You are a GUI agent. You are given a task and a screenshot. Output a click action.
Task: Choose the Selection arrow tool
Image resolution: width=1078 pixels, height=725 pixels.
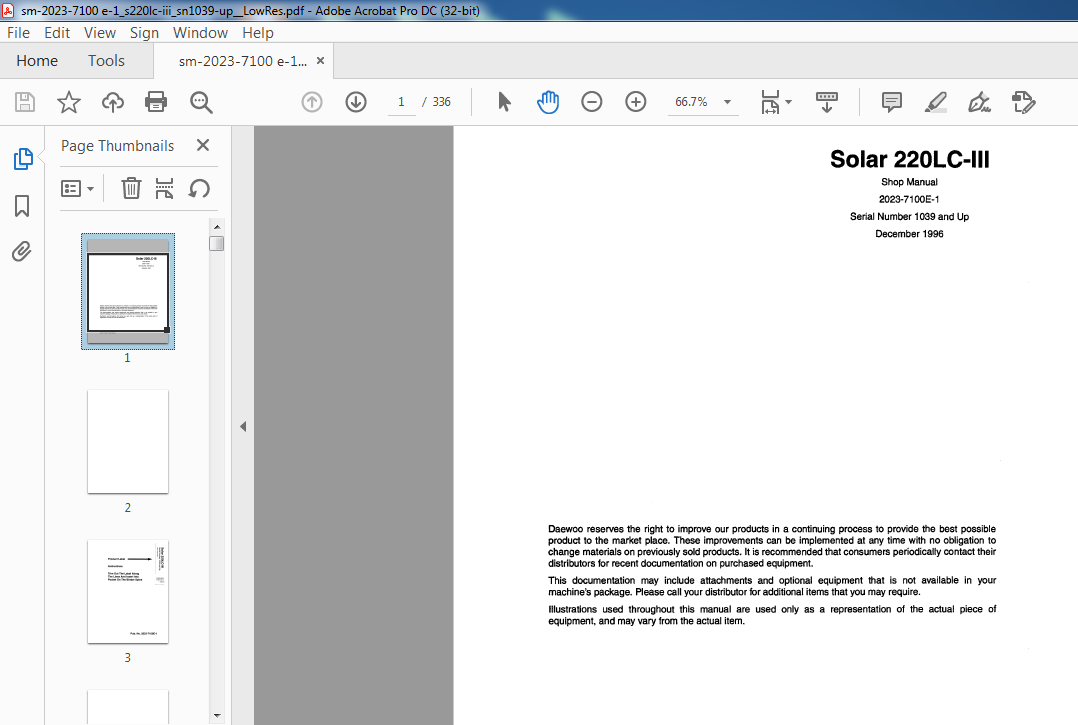[x=504, y=102]
